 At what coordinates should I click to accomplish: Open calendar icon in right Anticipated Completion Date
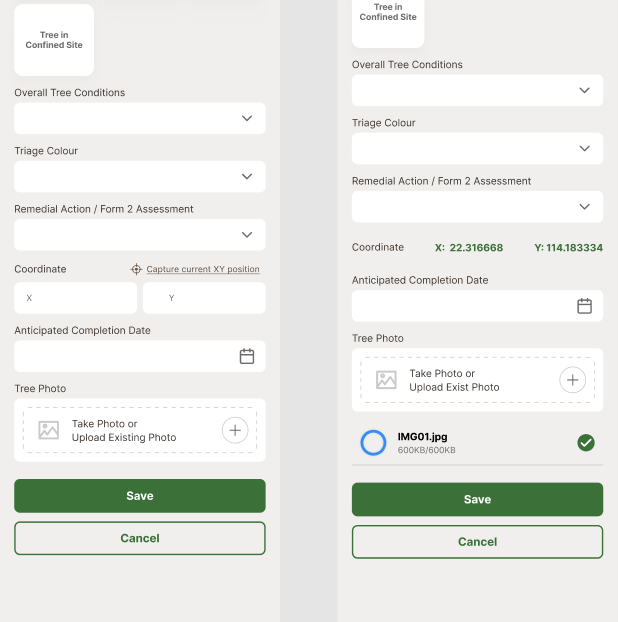[585, 306]
